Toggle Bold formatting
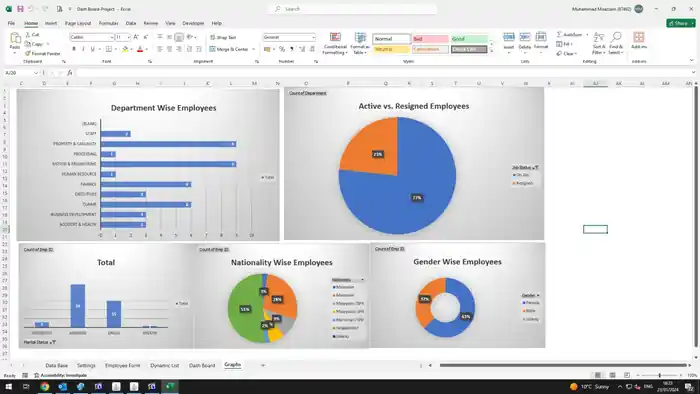This screenshot has height=394, width=700. [x=74, y=49]
